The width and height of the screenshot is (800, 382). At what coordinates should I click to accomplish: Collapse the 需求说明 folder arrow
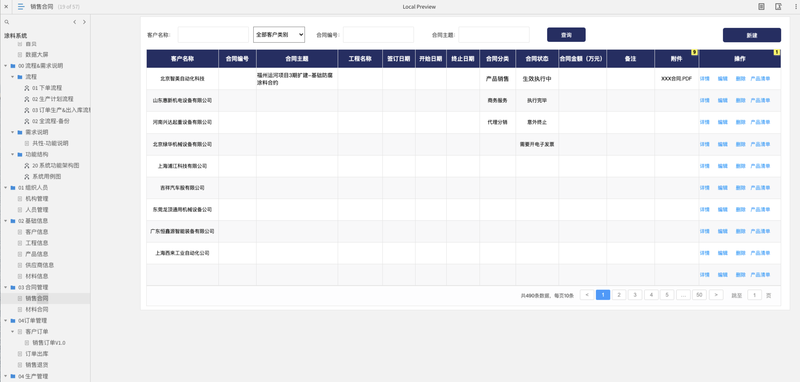coord(13,132)
